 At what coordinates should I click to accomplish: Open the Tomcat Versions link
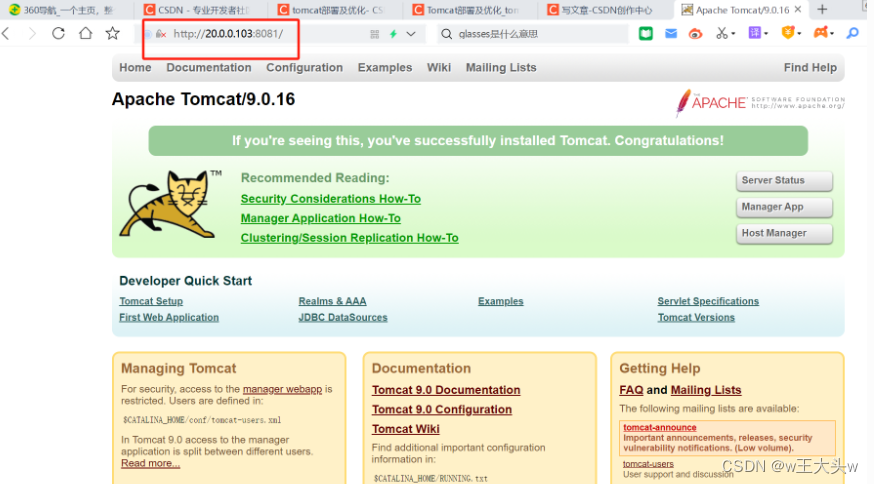(x=696, y=317)
